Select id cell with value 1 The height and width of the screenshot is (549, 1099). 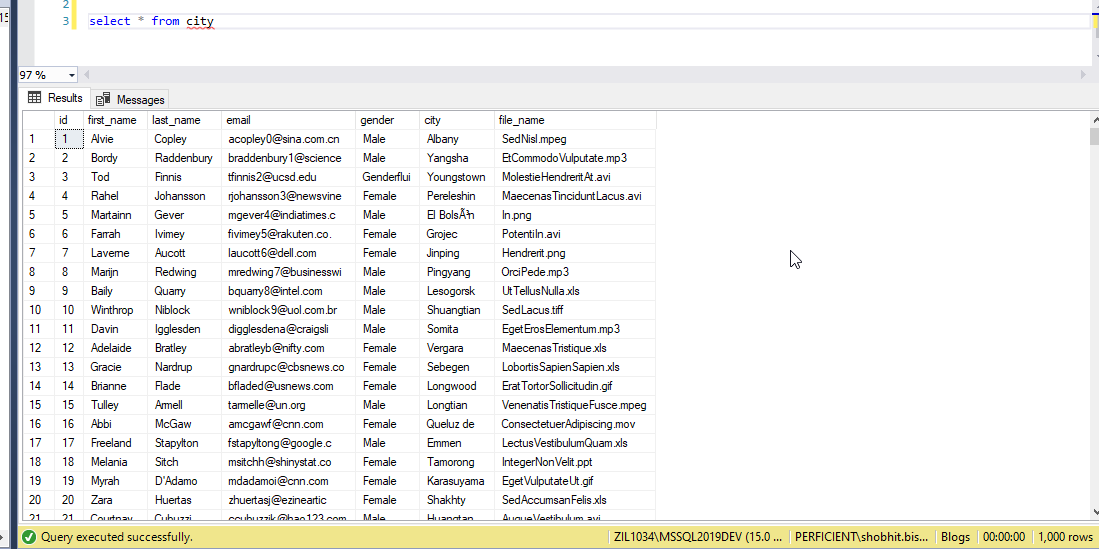pos(69,139)
